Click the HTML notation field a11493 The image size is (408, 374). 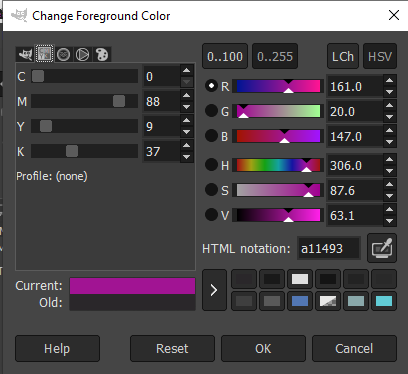point(329,248)
